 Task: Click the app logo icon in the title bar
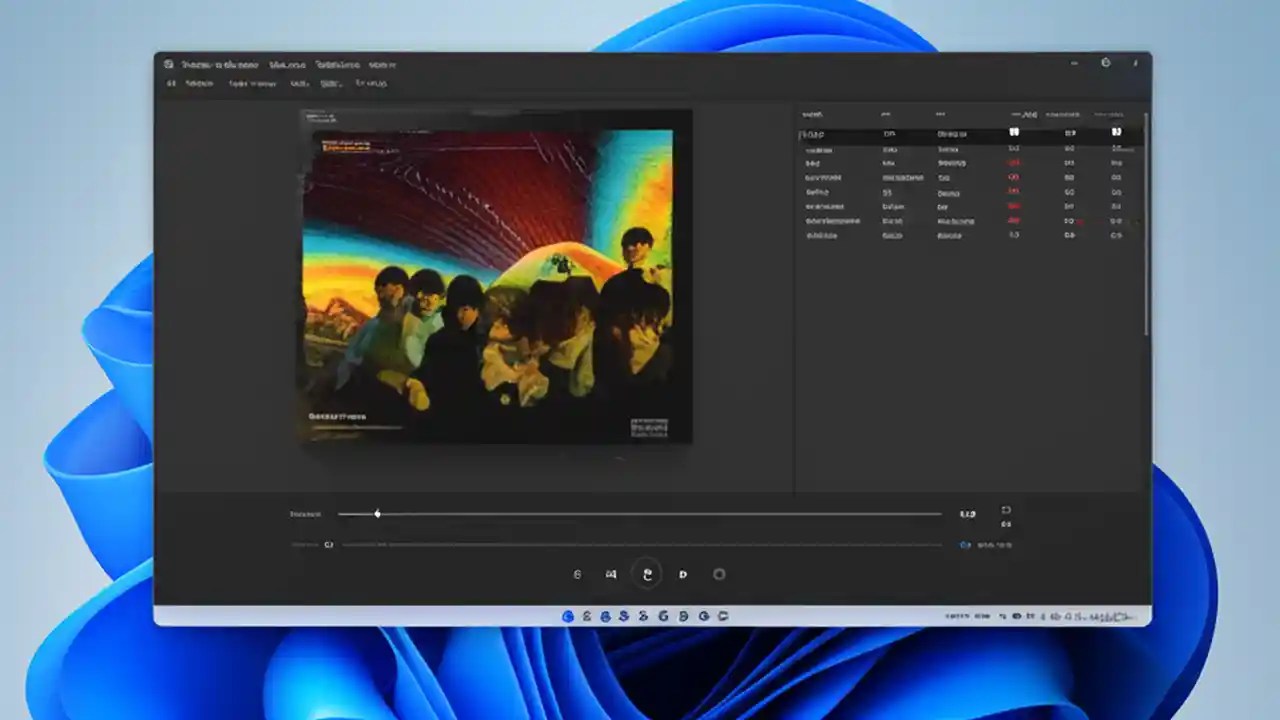pos(167,64)
